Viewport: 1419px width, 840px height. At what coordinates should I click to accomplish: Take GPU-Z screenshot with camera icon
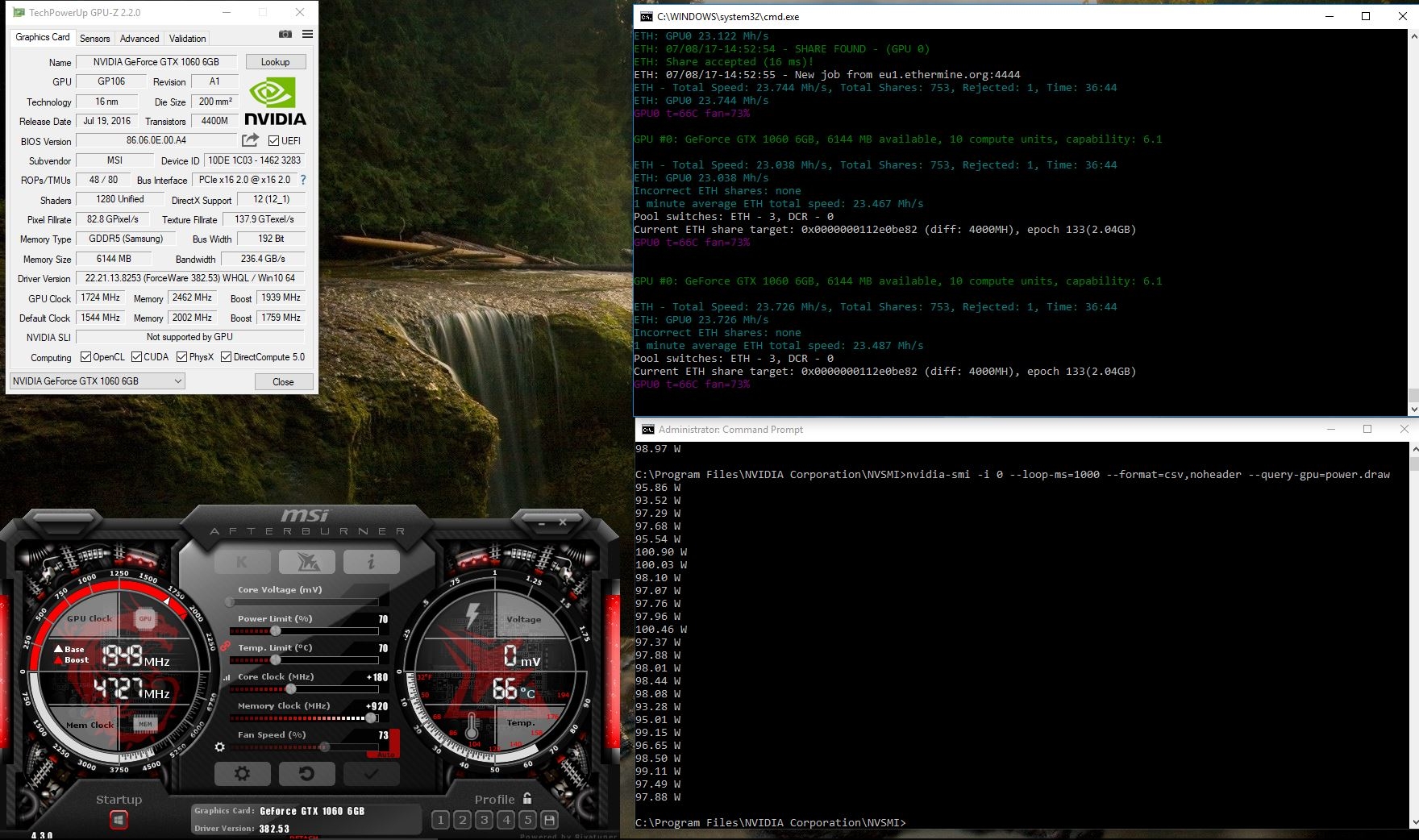[x=285, y=34]
